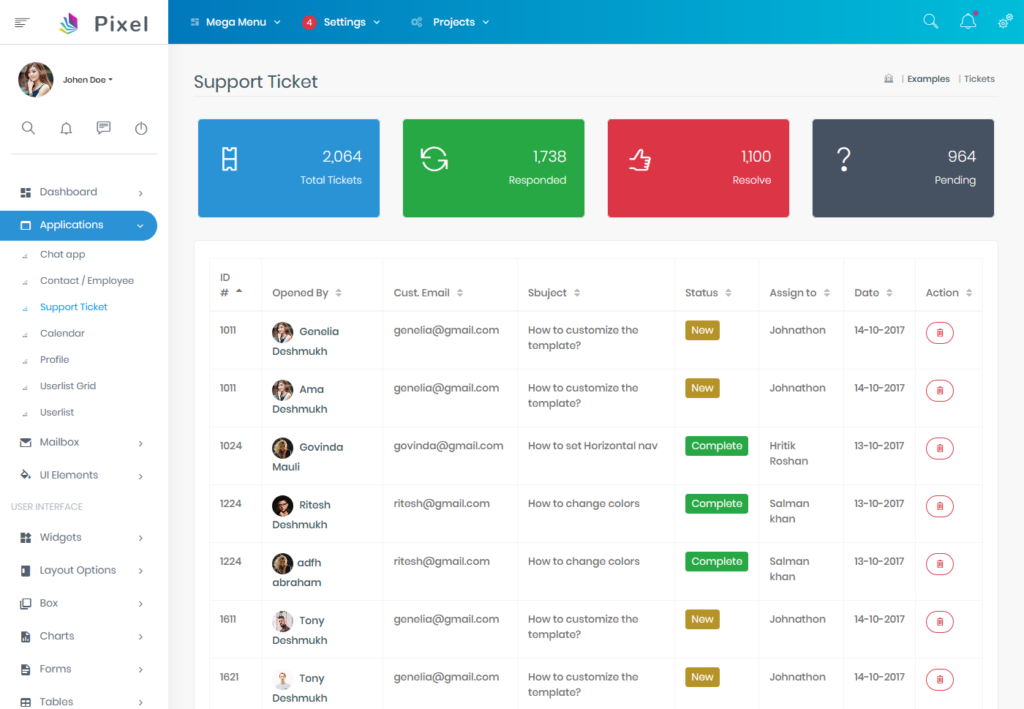Image resolution: width=1024 pixels, height=709 pixels.
Task: Click the search icon under Johen Doe
Action: pos(28,127)
